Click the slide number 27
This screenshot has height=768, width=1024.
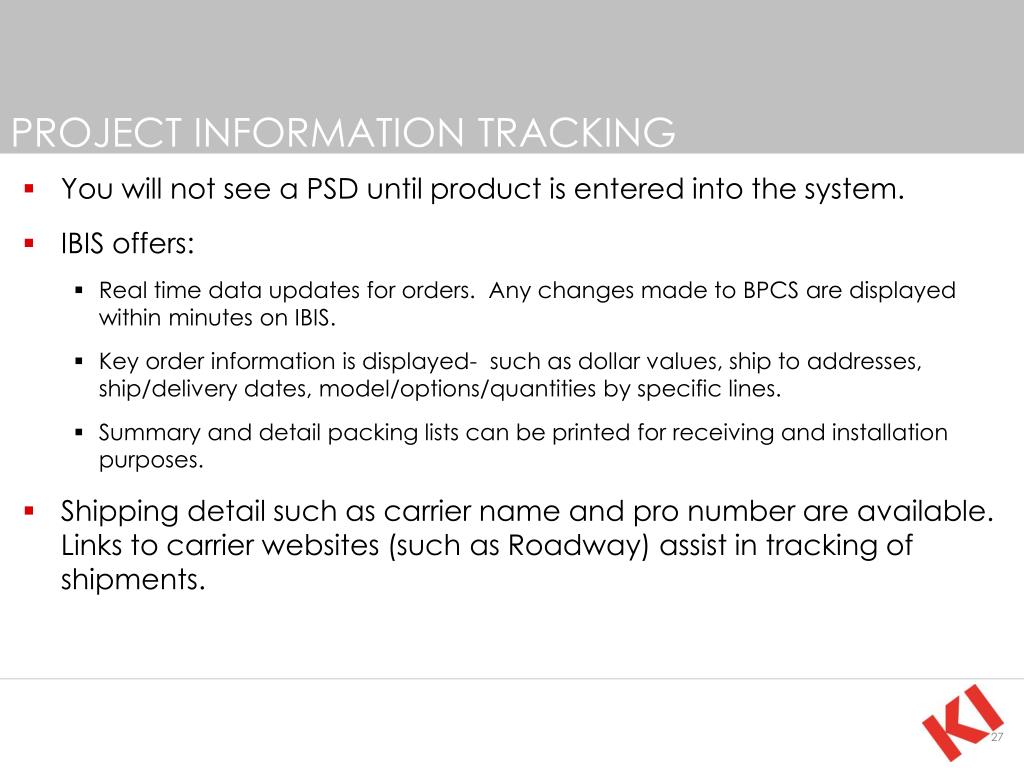click(x=997, y=737)
